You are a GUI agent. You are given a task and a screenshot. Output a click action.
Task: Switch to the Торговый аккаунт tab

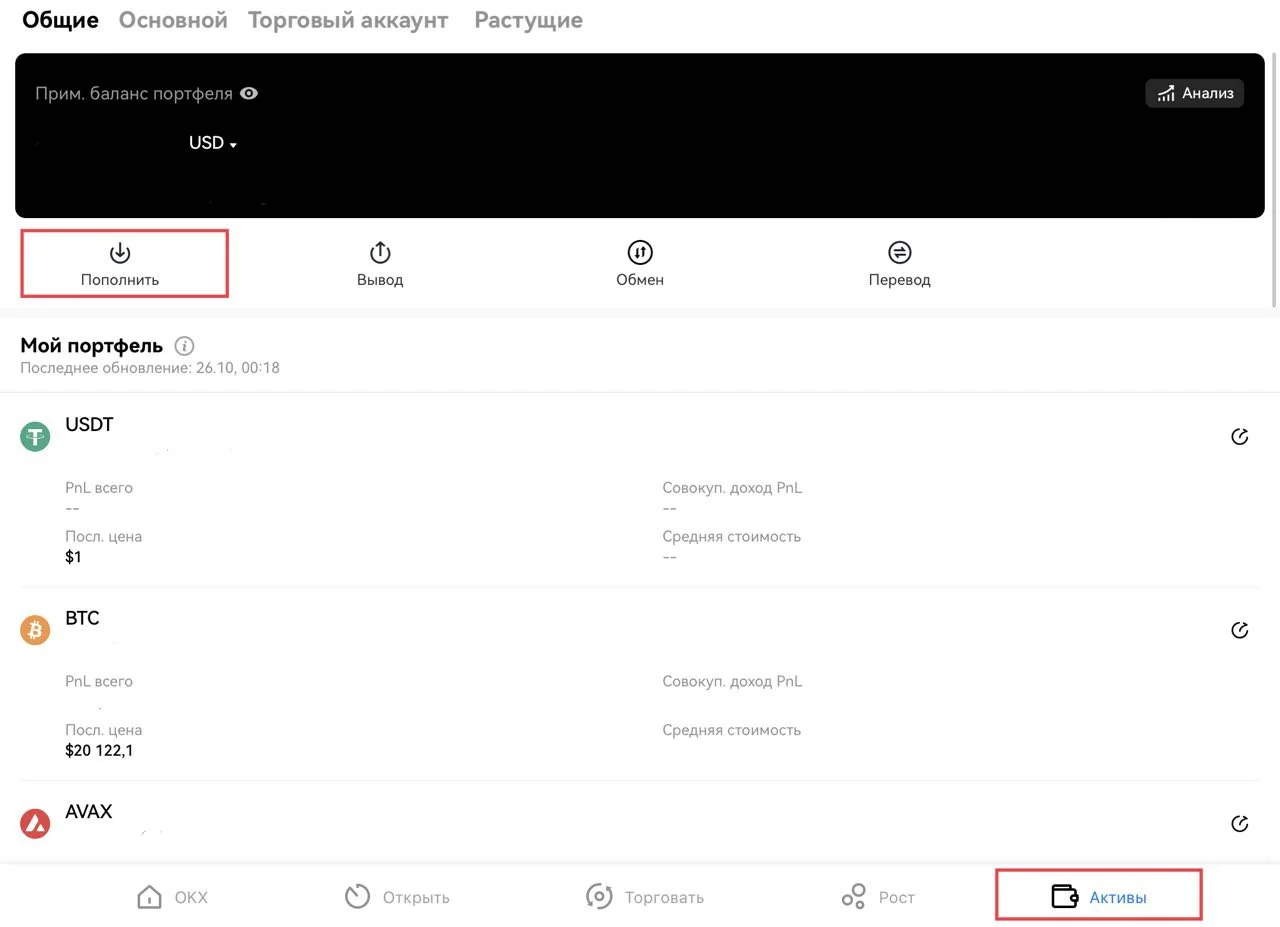[x=348, y=20]
